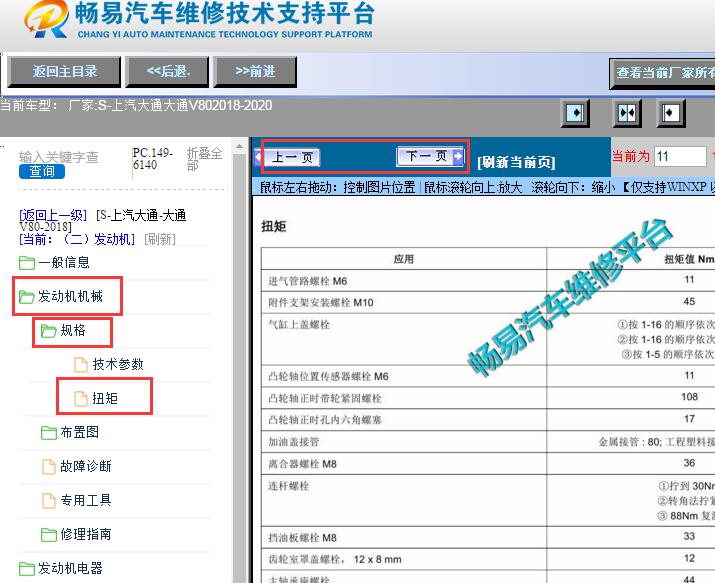Screen dimensions: 715x583
Task: Go forward with >>前进 button
Action: tap(255, 72)
